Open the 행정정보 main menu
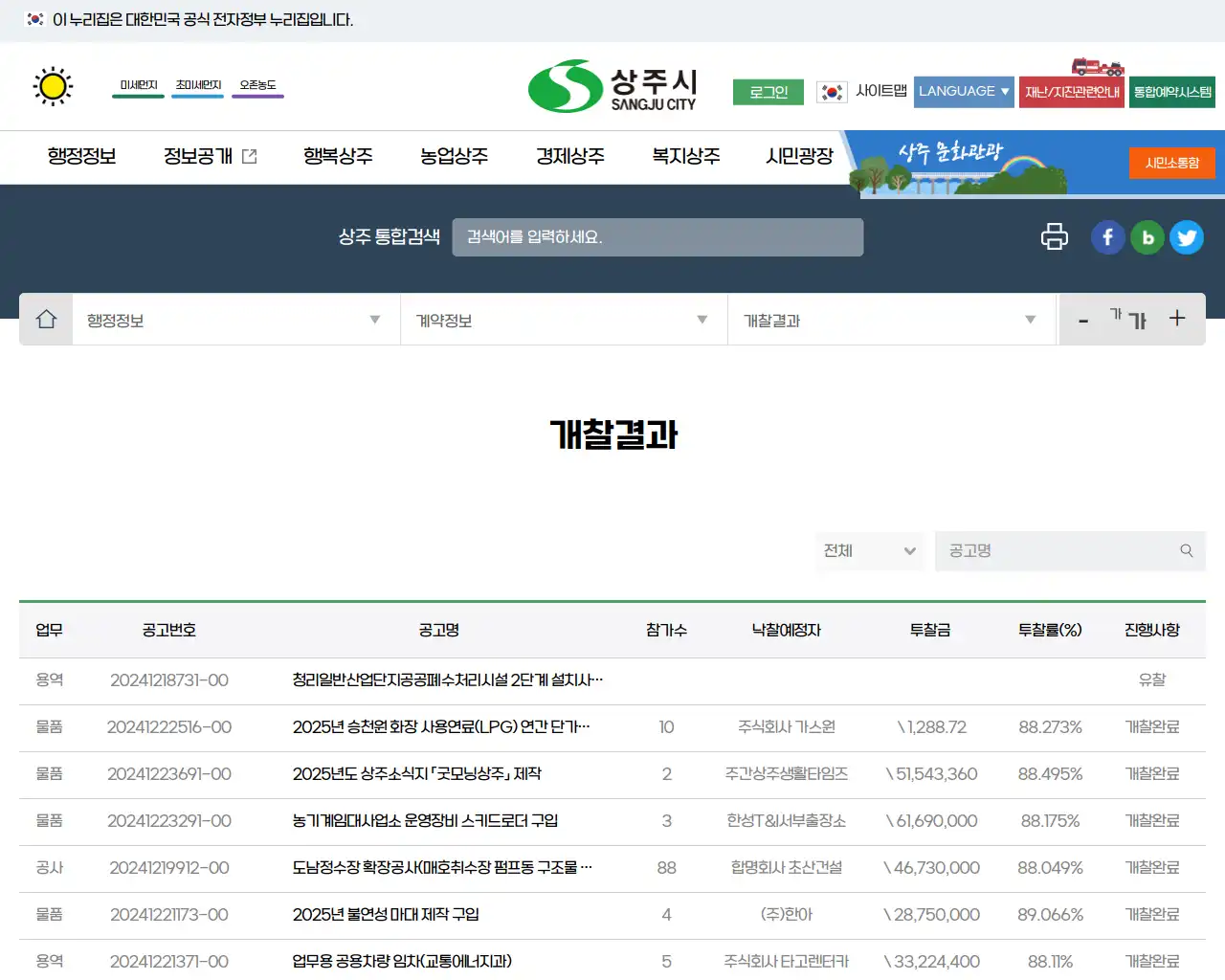Screen dimensions: 1225x980 (x=82, y=156)
